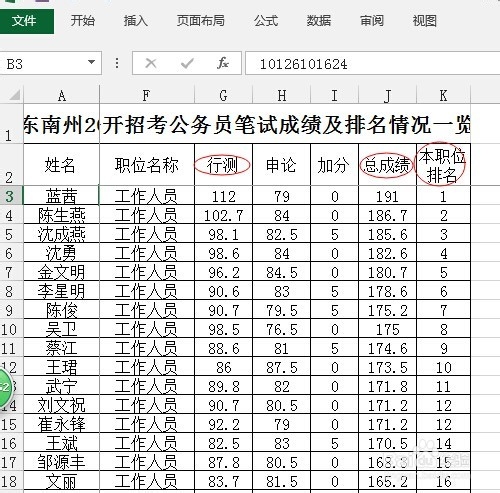Switch to the 开始 ribbon tab
This screenshot has width=500, height=493.
(83, 21)
